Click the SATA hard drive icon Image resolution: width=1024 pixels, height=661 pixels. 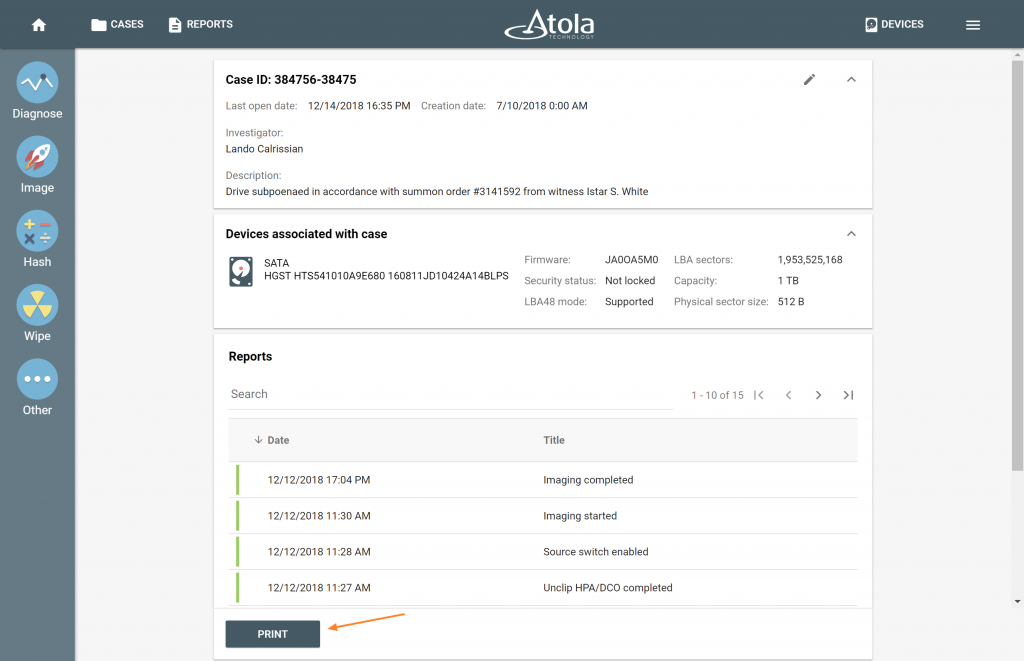241,271
